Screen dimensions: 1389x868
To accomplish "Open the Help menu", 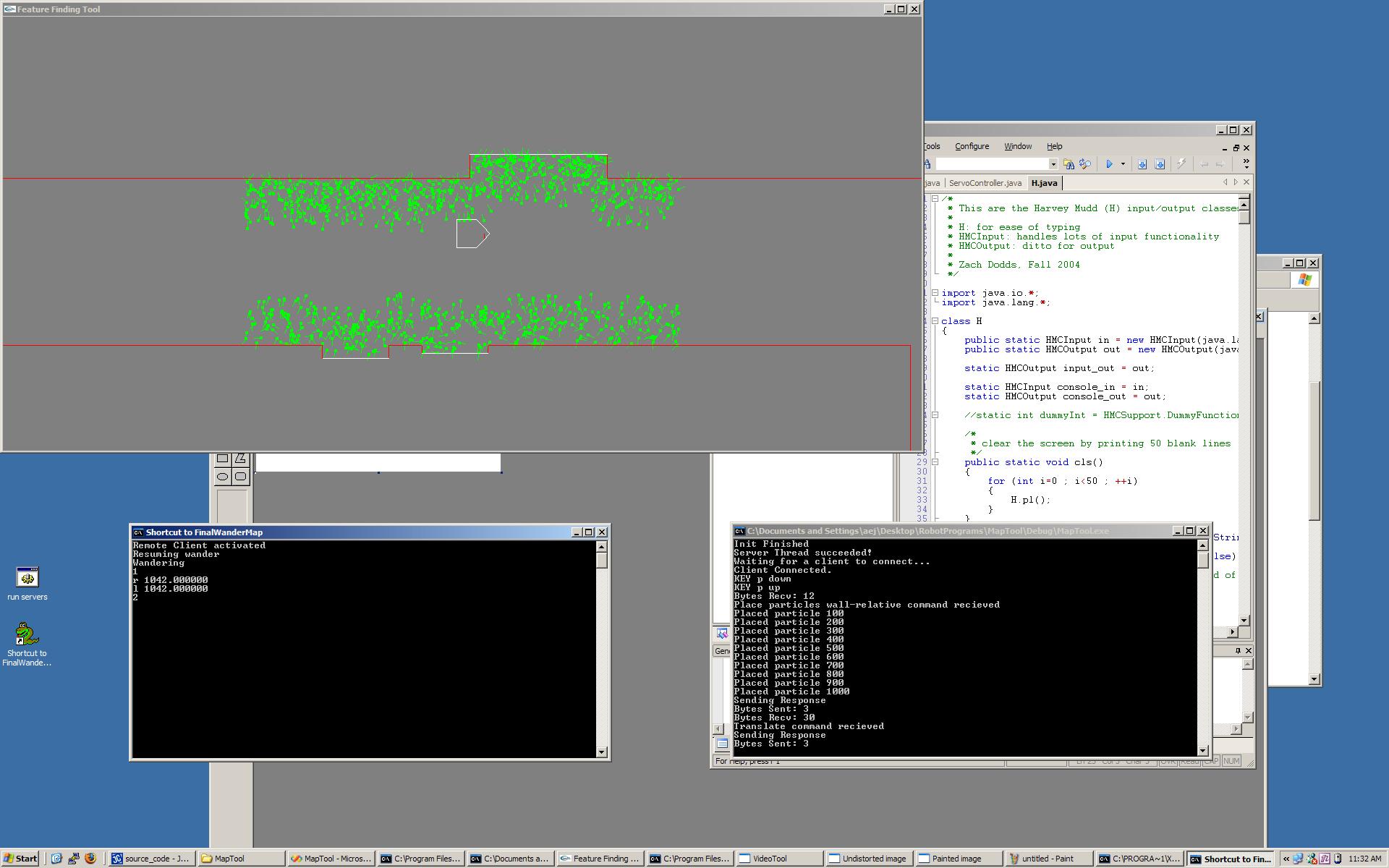I will point(1055,146).
